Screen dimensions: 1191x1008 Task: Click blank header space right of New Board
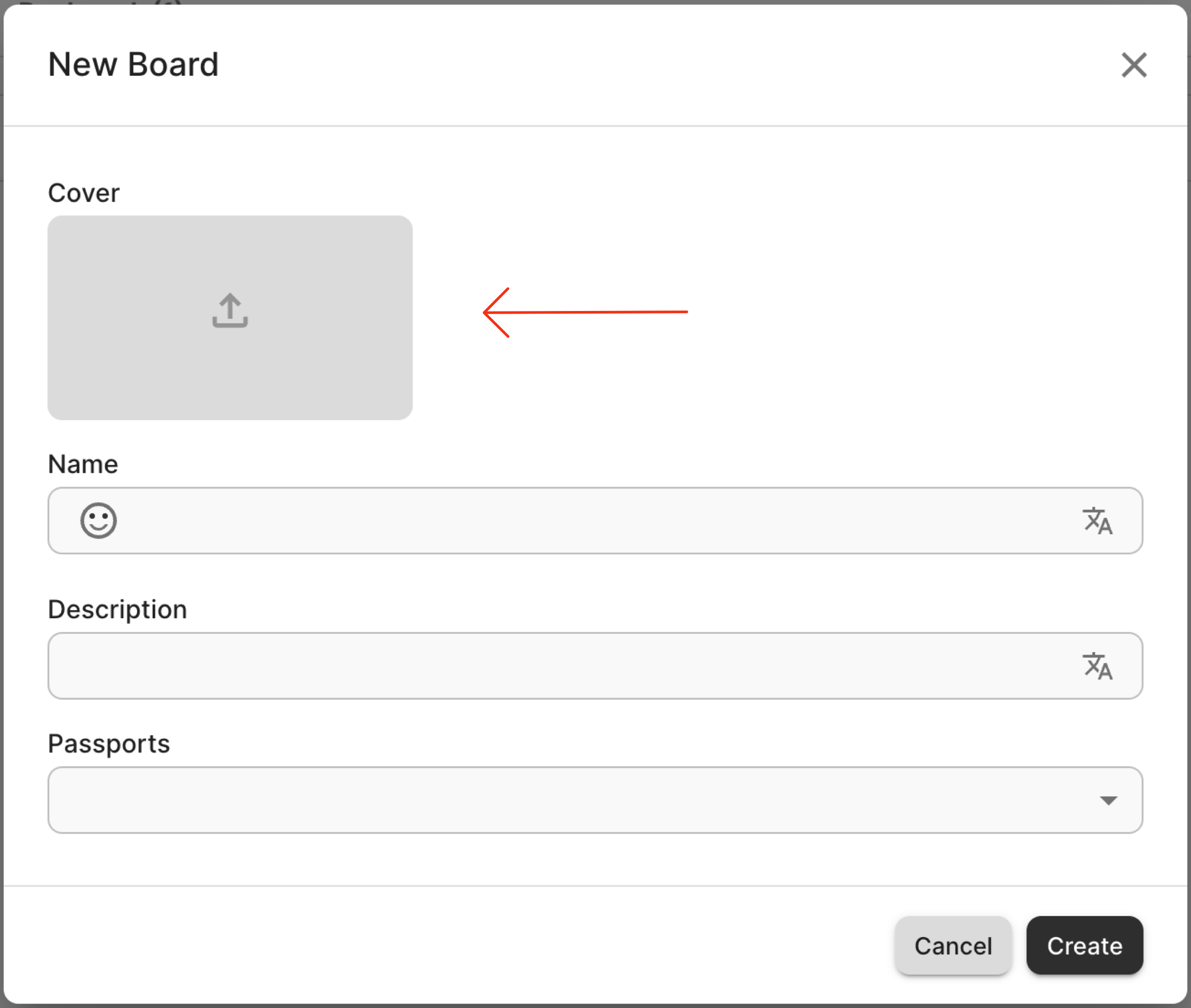pos(629,64)
